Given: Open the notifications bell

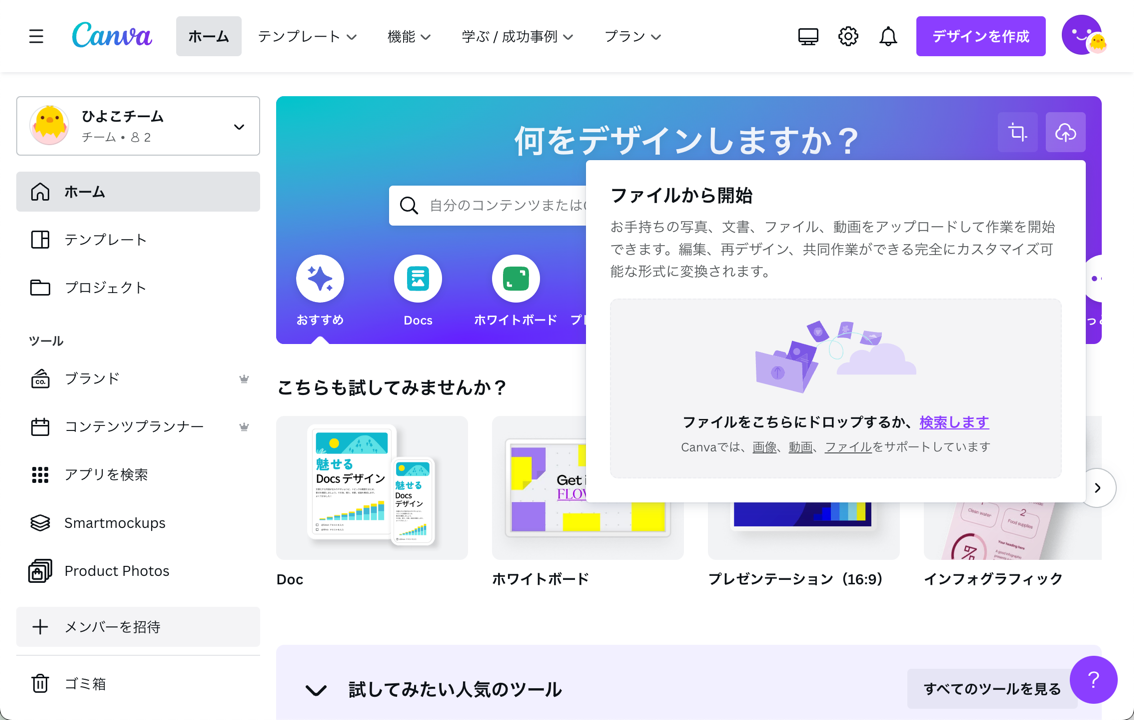Looking at the screenshot, I should point(888,36).
